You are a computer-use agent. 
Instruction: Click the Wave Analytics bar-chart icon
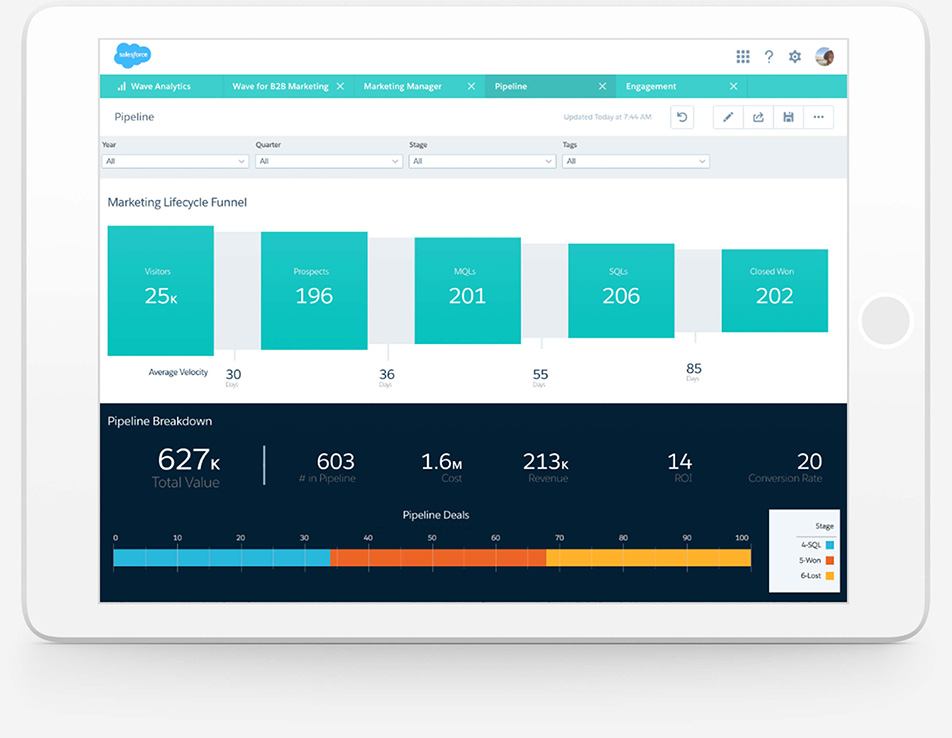coord(122,86)
